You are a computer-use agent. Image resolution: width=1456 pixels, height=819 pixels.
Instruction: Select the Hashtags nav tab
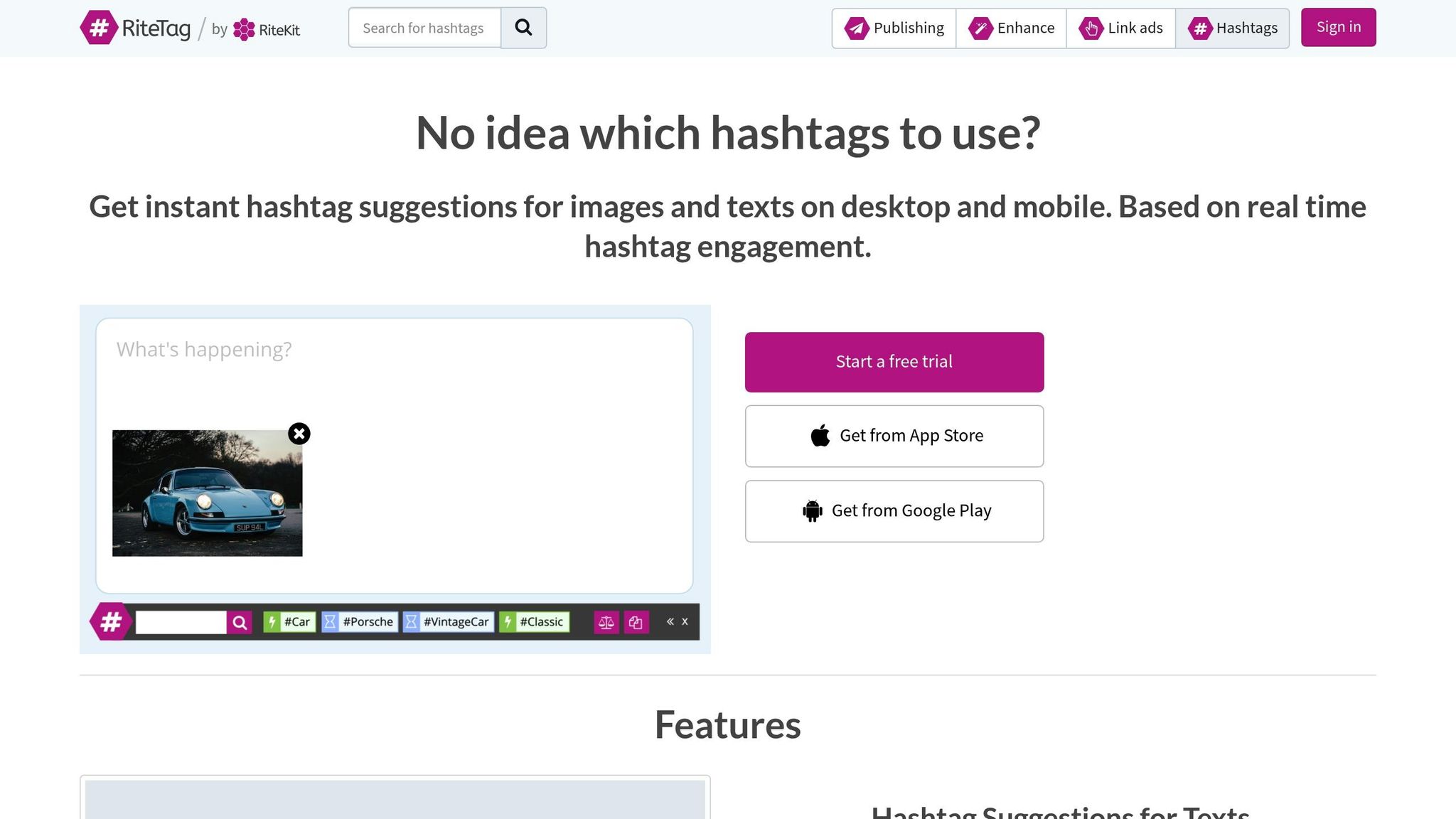(1232, 28)
